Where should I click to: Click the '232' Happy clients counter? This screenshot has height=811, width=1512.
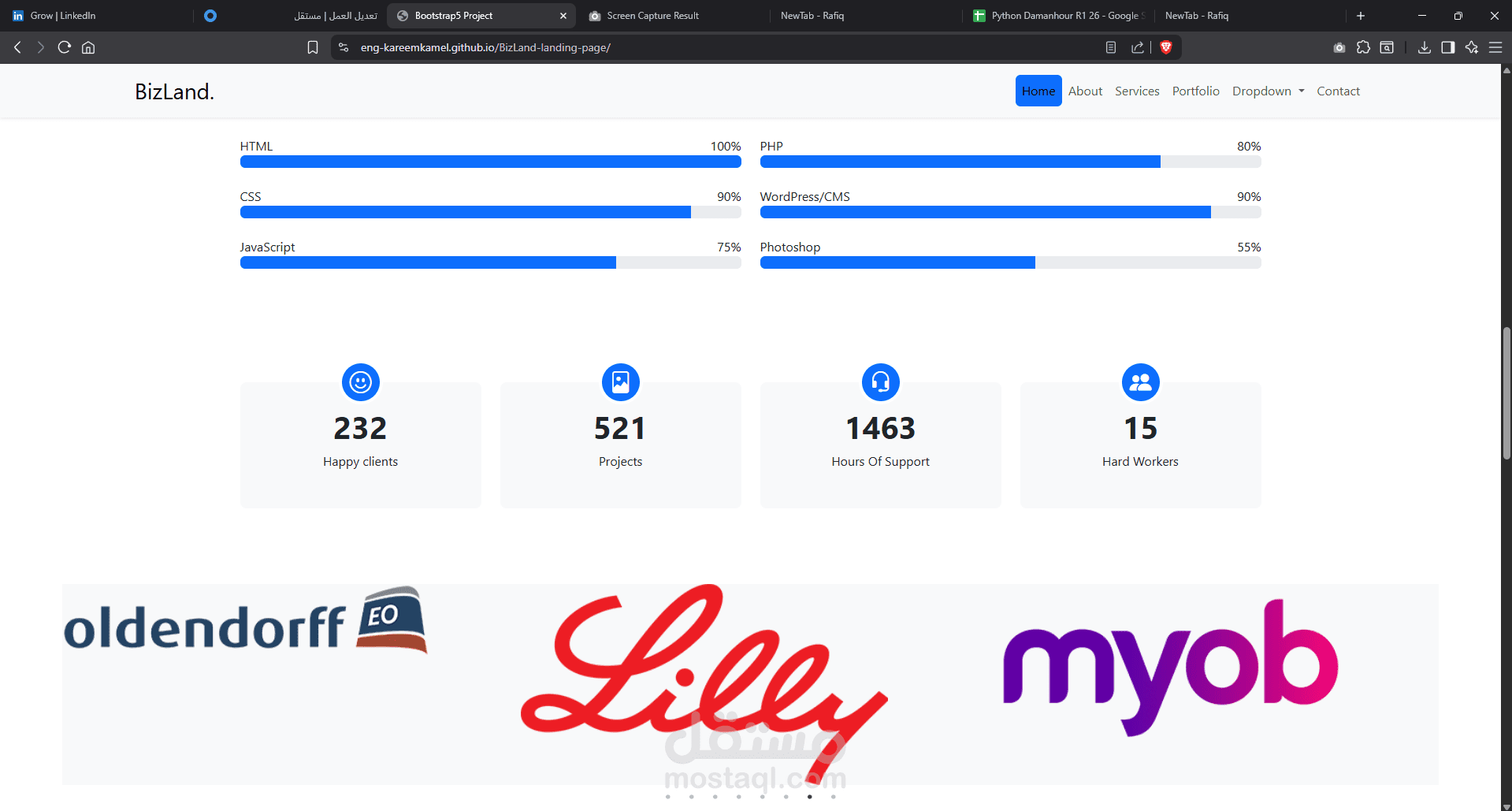tap(361, 429)
